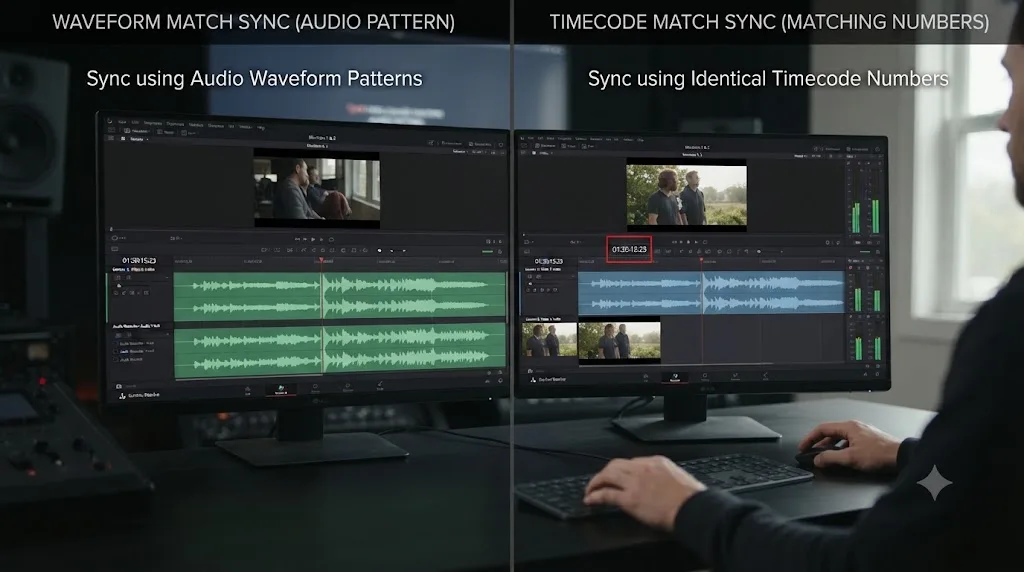Click the app logo in left monitor menu bar
1024x572 pixels.
[110, 121]
